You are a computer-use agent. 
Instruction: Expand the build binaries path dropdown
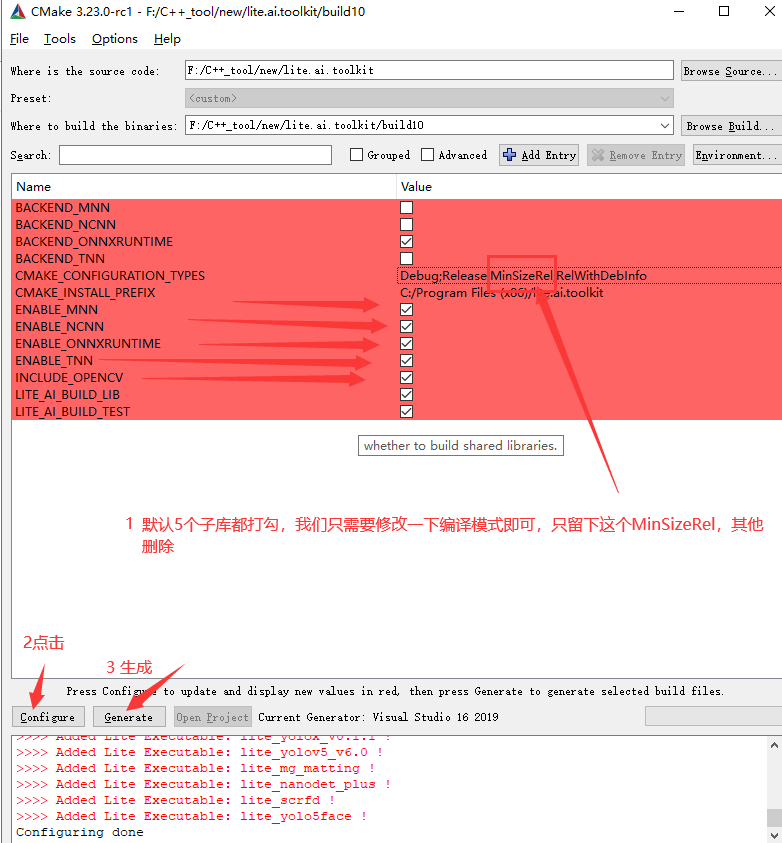(x=665, y=125)
